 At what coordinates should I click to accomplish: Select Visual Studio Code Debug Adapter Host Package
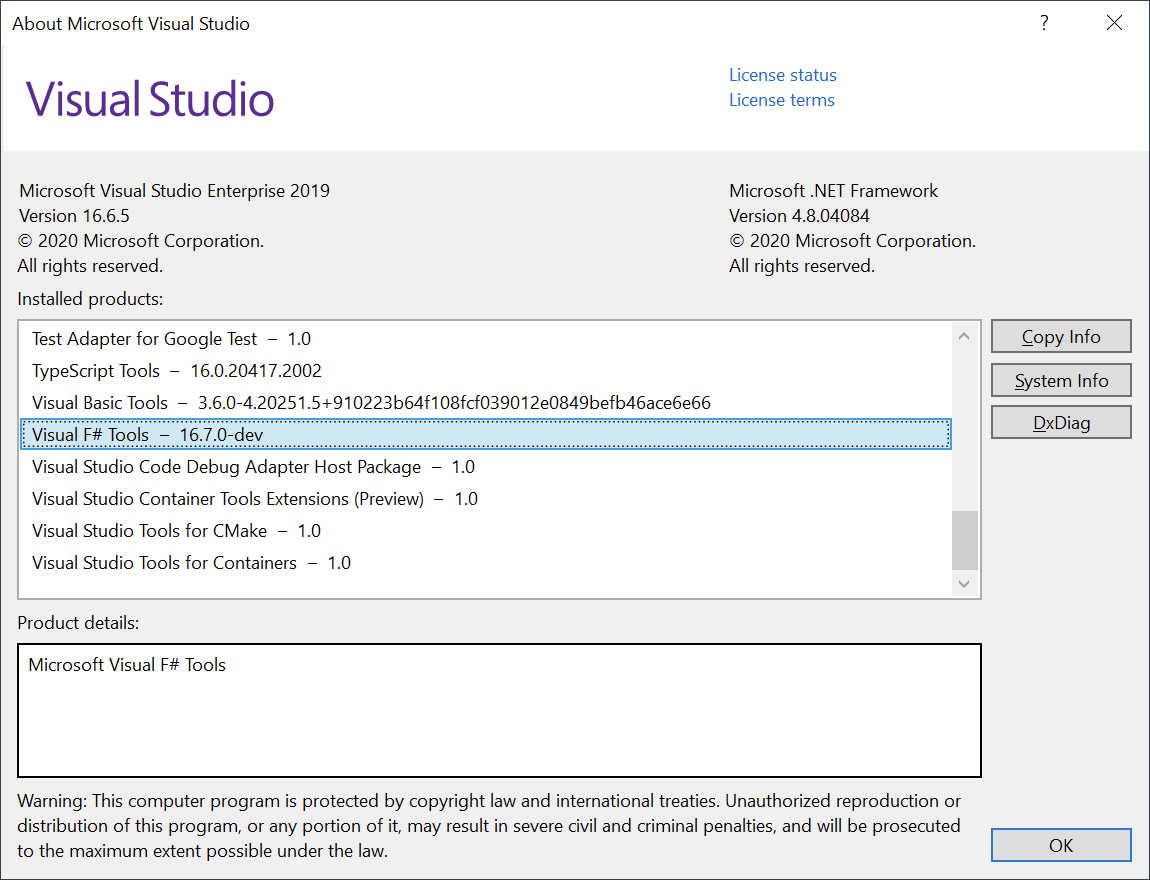486,466
